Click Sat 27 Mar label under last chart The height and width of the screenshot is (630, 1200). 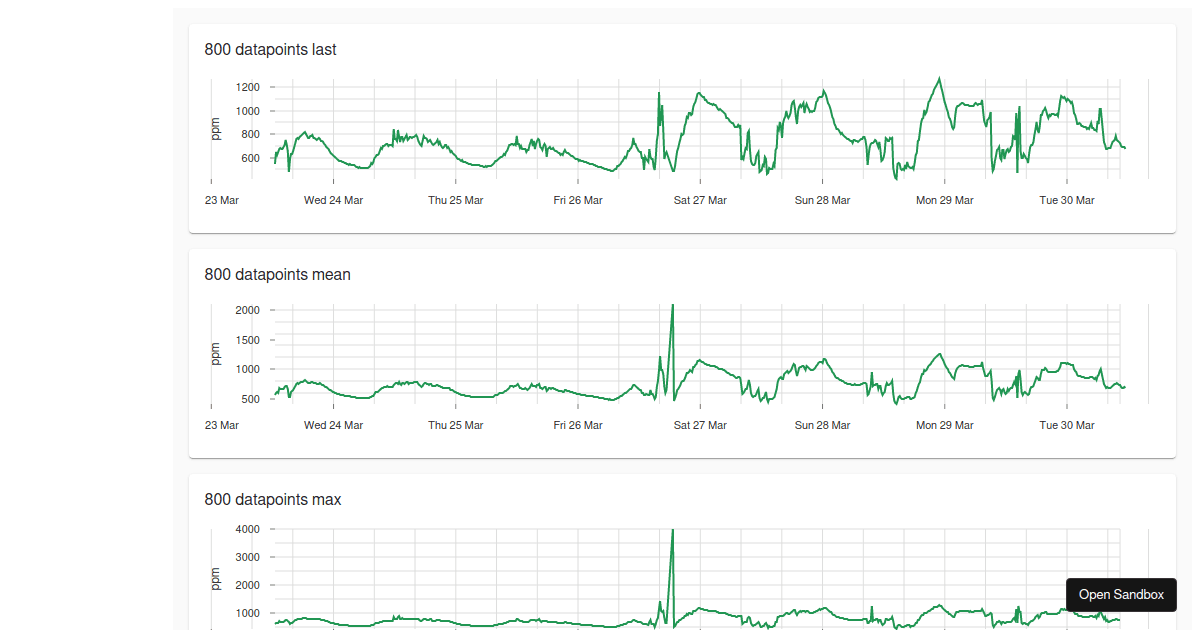(x=700, y=200)
